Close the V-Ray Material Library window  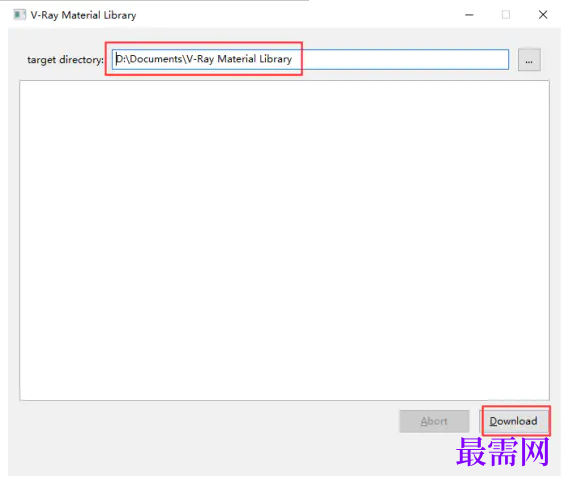click(543, 15)
